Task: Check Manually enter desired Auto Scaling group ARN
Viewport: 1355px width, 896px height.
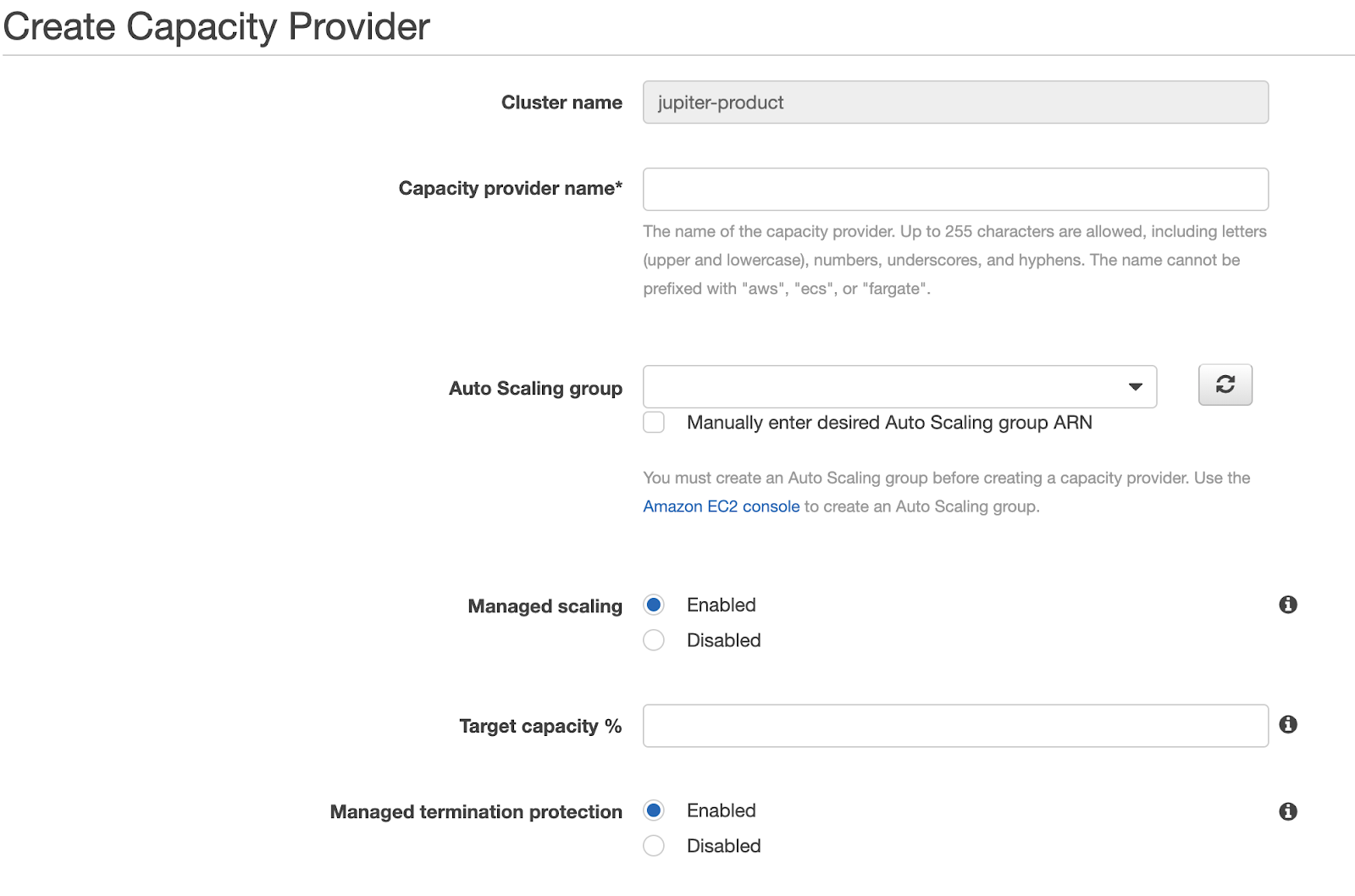Action: 654,423
